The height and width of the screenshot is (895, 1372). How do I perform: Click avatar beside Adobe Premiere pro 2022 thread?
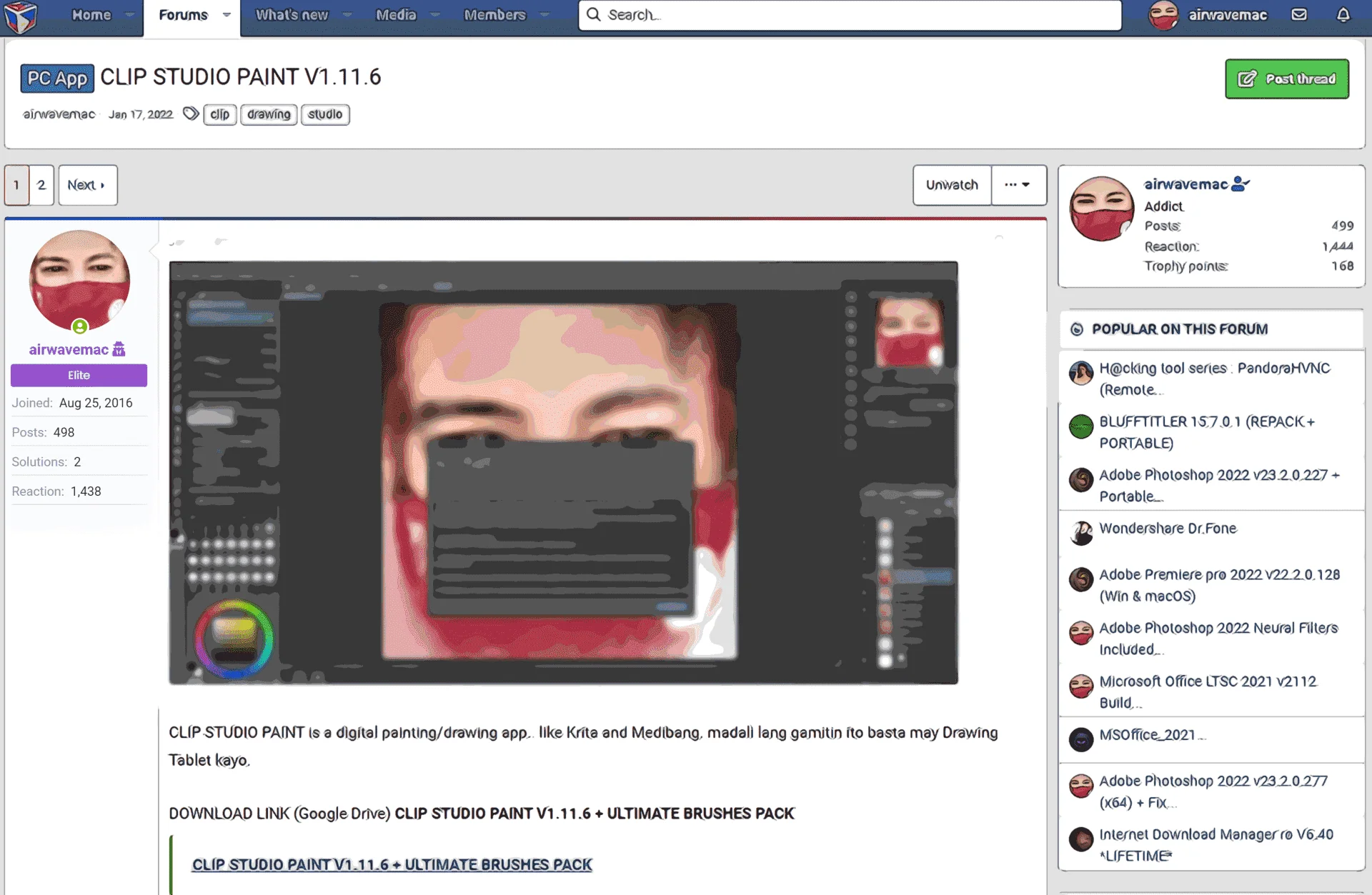1080,579
